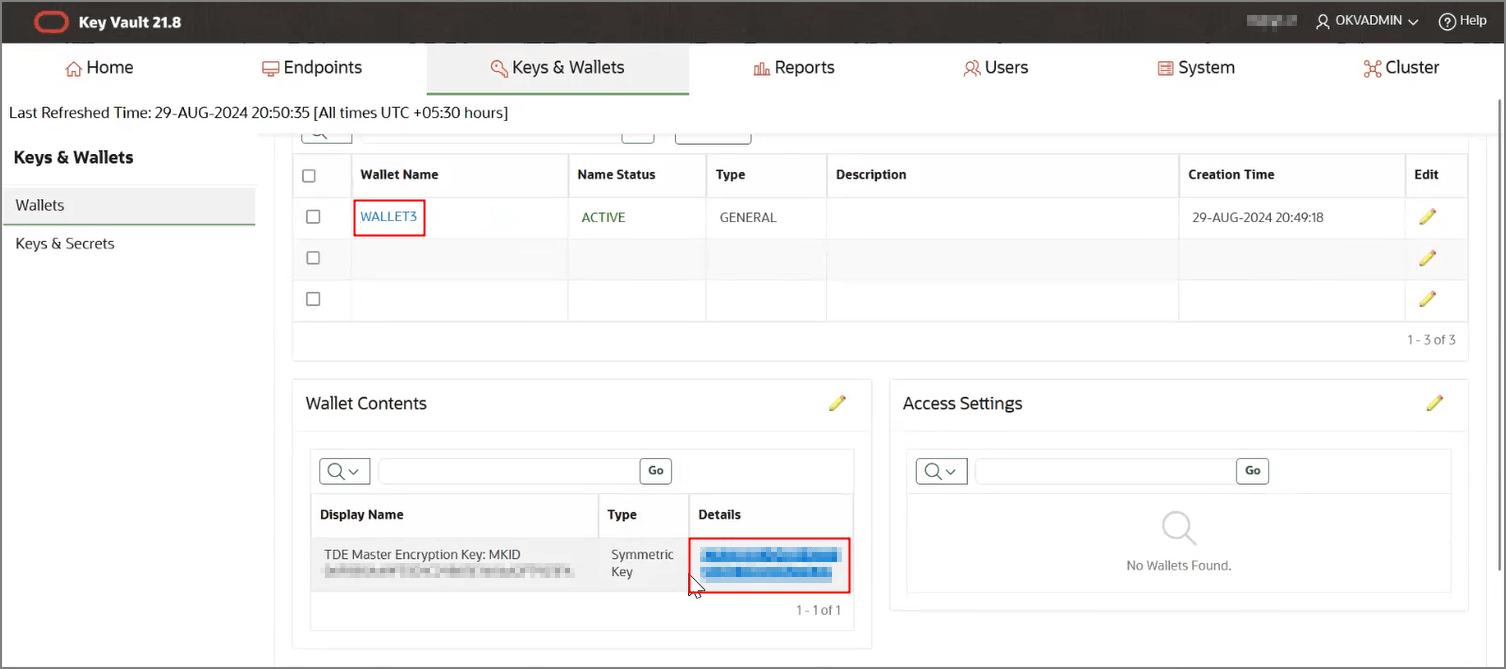The image size is (1506, 669).
Task: Click creation time 29-AUG-2024 20:49:18
Action: (x=1258, y=217)
